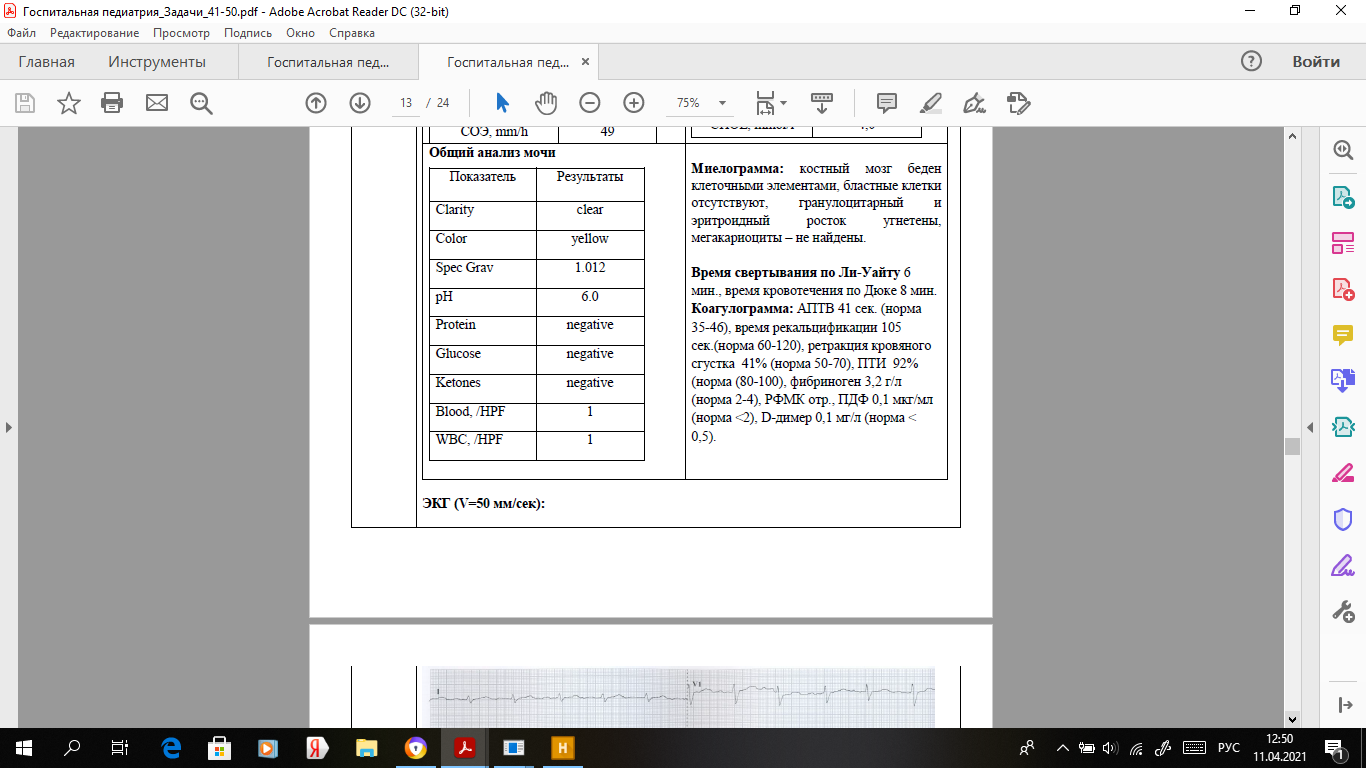Click the page number input field
The image size is (1366, 768).
406,103
